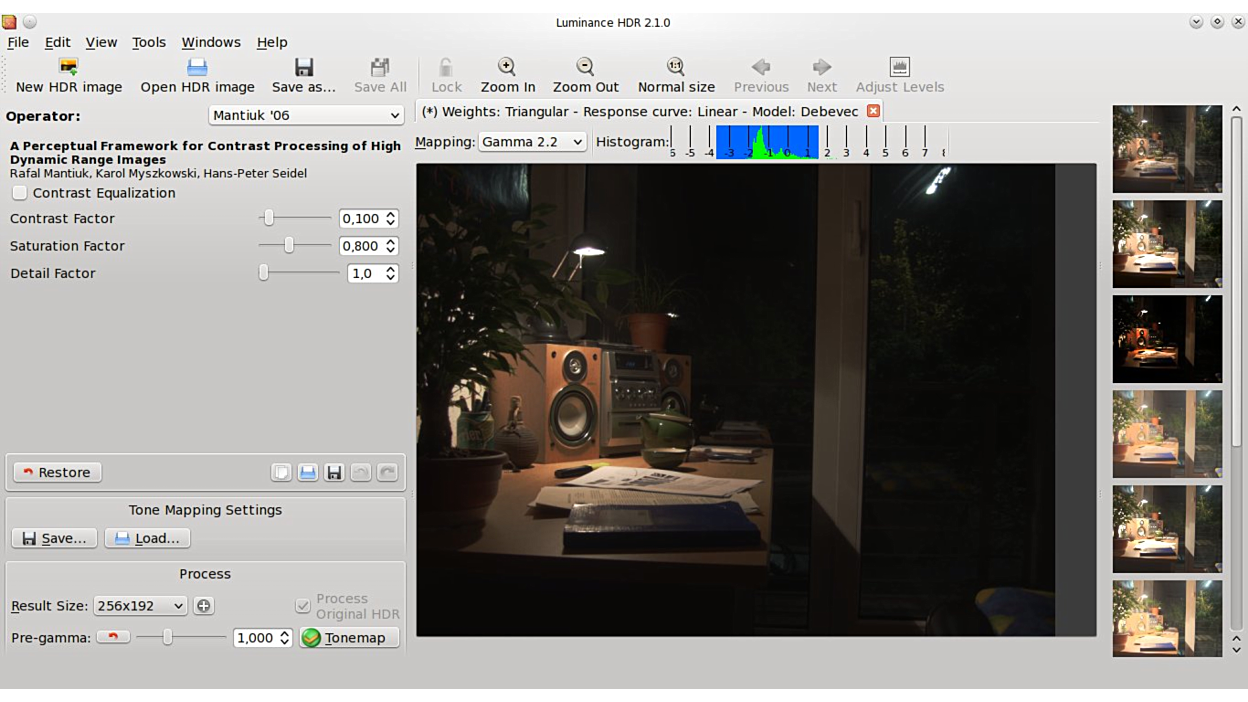
Task: Click the Save as... toolbar icon
Action: pyautogui.click(x=303, y=75)
